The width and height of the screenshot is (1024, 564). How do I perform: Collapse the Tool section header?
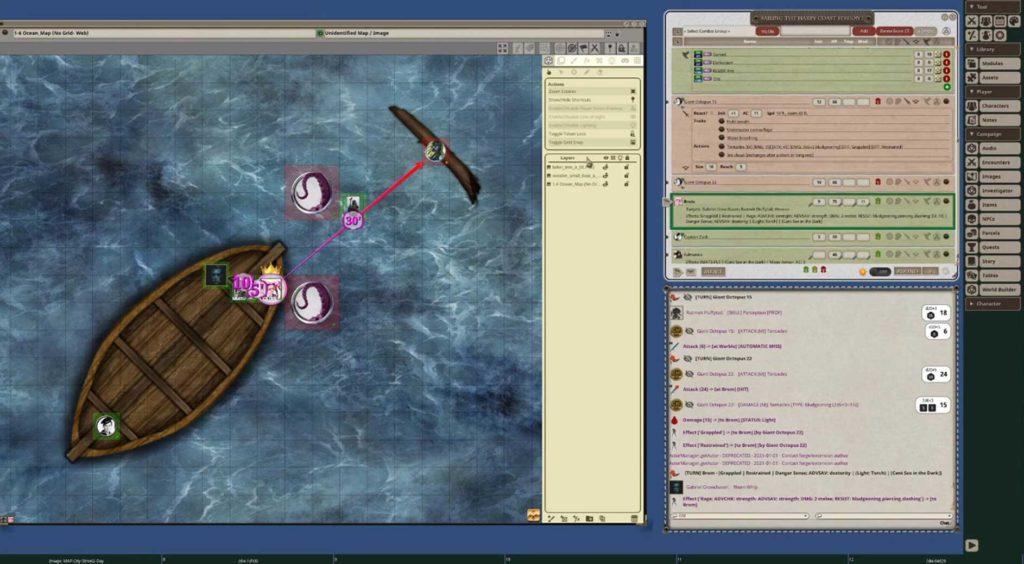993,7
